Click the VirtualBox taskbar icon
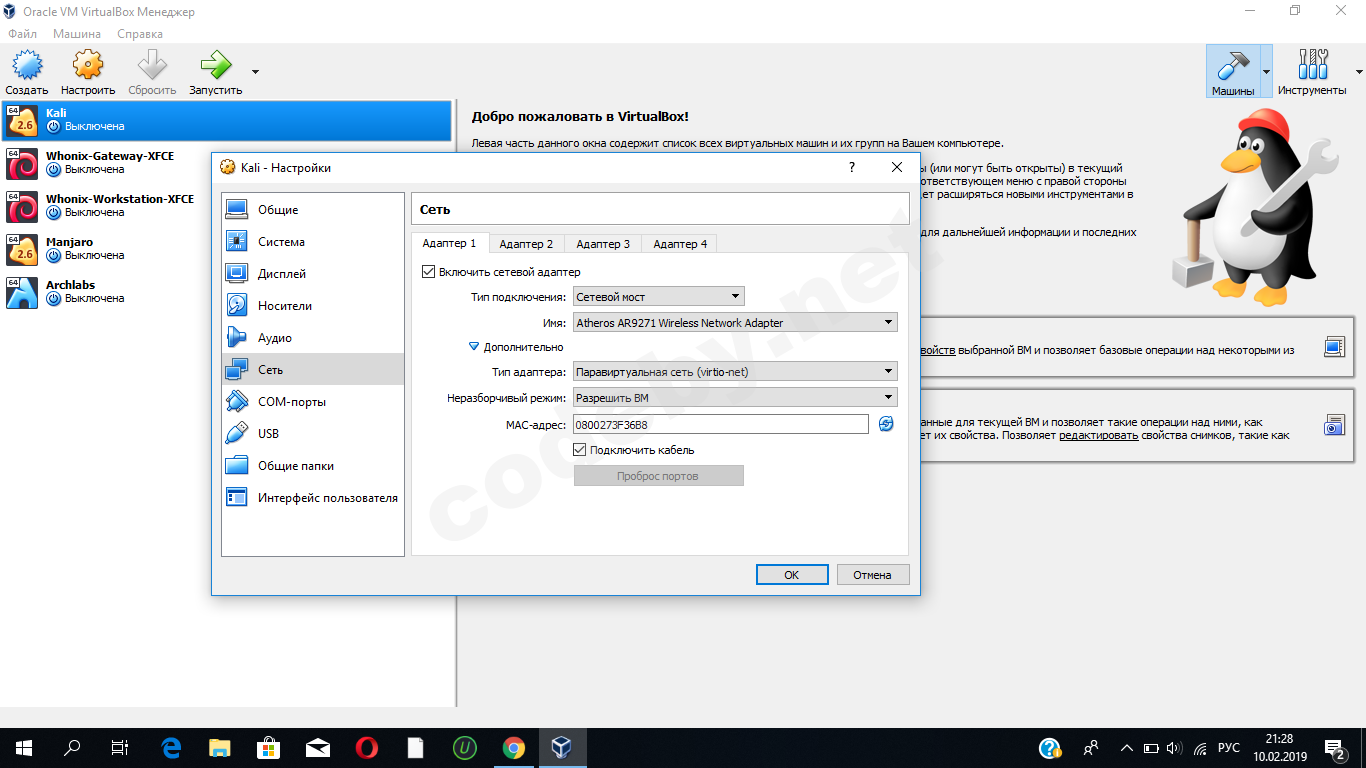Image resolution: width=1366 pixels, height=768 pixels. tap(562, 748)
